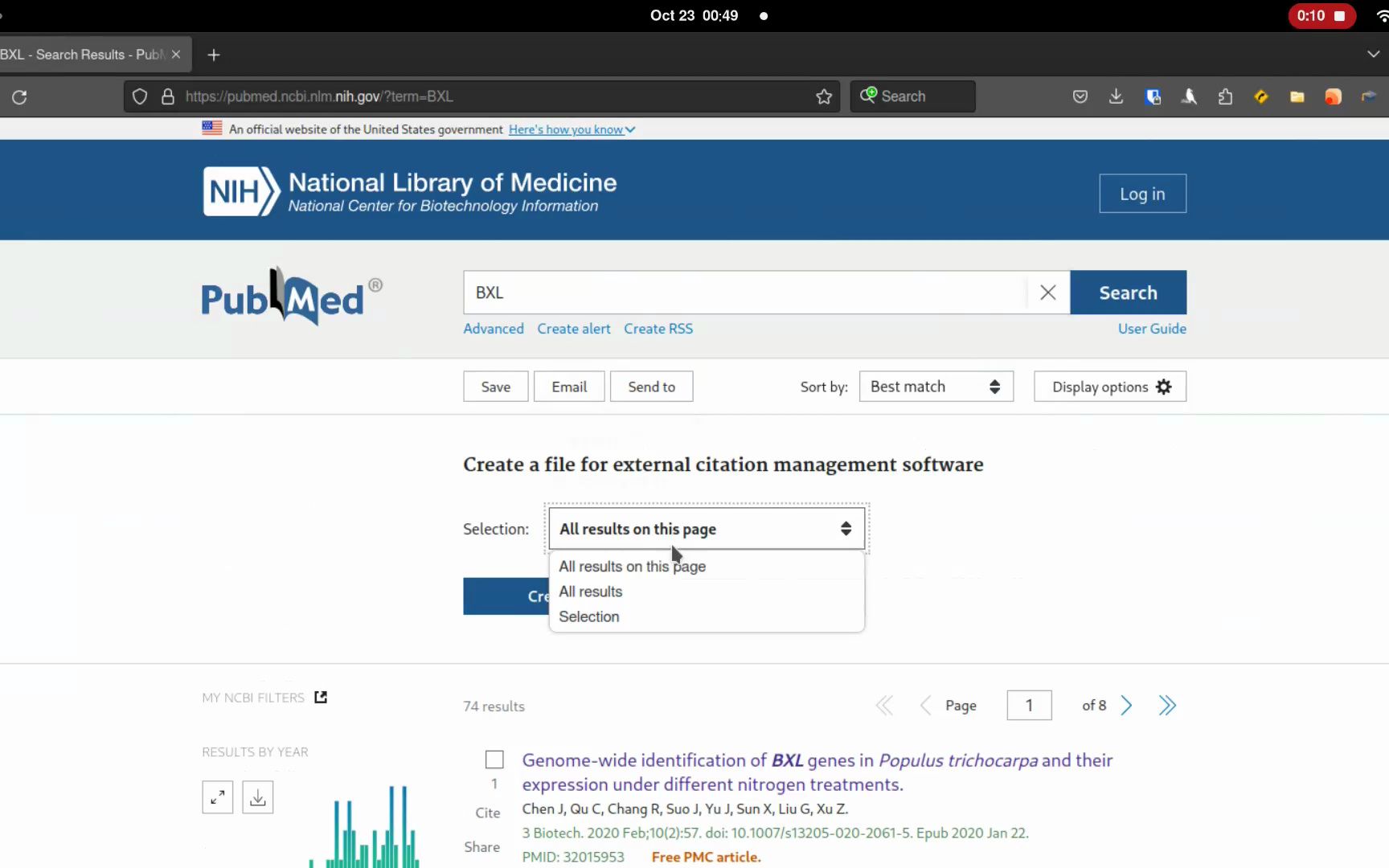Open the tracking protection shield icon

click(x=140, y=96)
